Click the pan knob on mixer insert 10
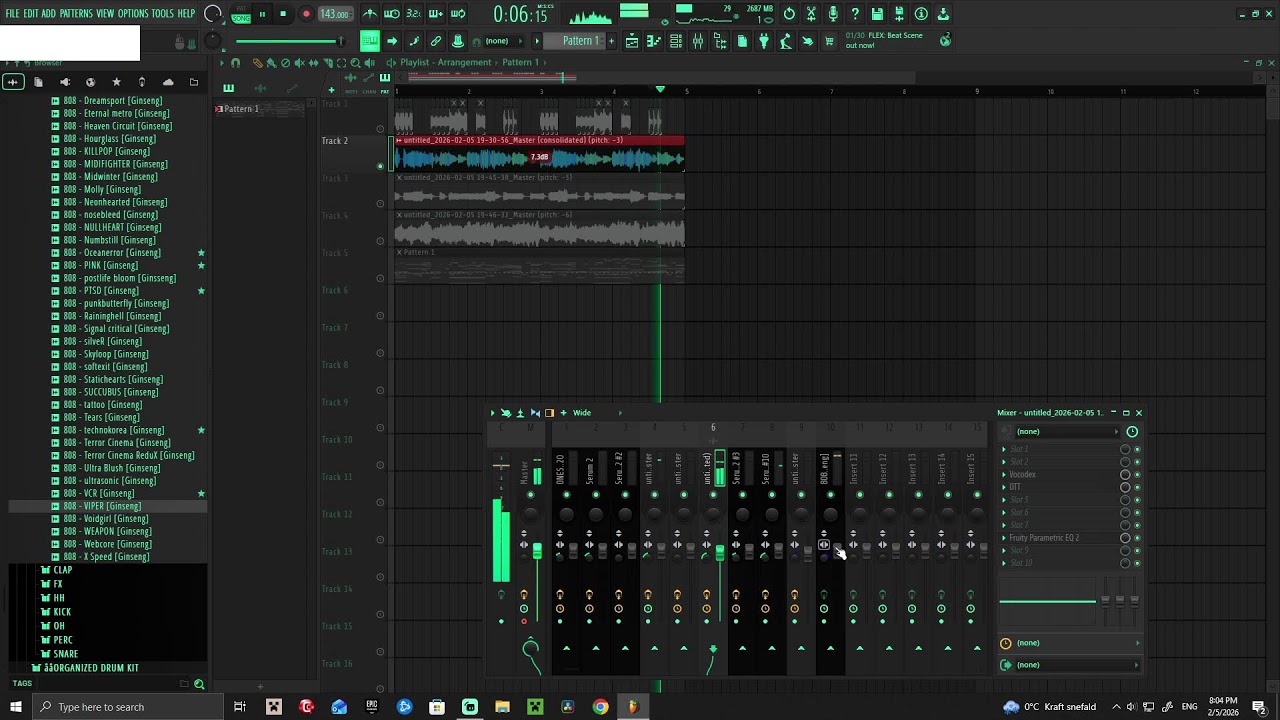 [830, 514]
